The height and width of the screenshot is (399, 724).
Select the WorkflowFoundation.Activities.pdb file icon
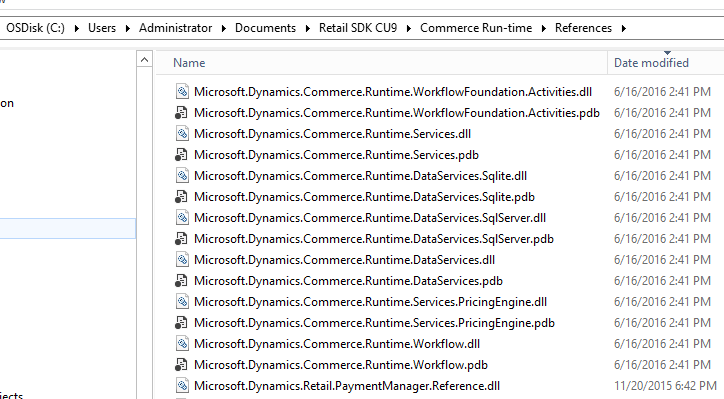pyautogui.click(x=181, y=113)
